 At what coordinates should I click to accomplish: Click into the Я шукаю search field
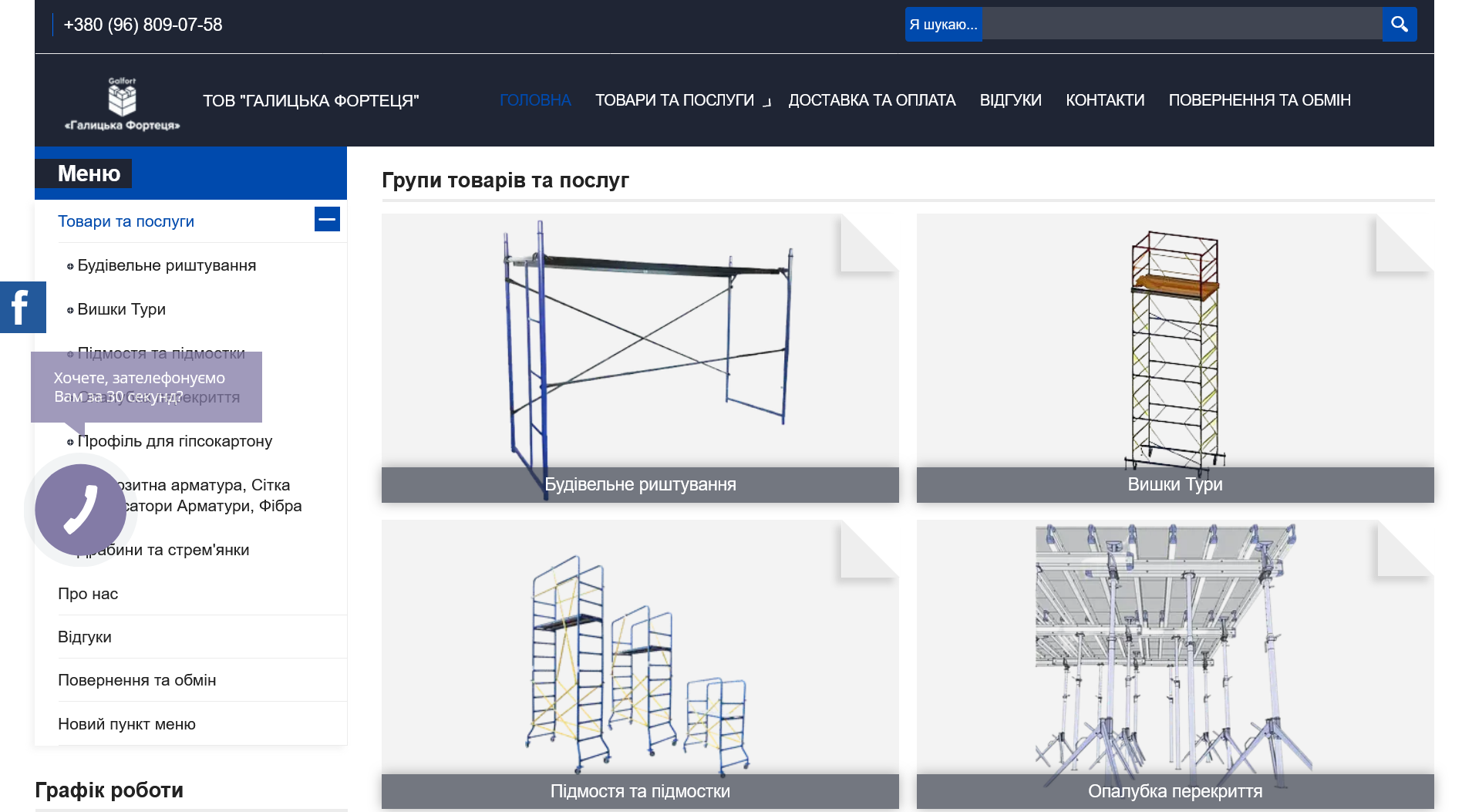pyautogui.click(x=1180, y=24)
